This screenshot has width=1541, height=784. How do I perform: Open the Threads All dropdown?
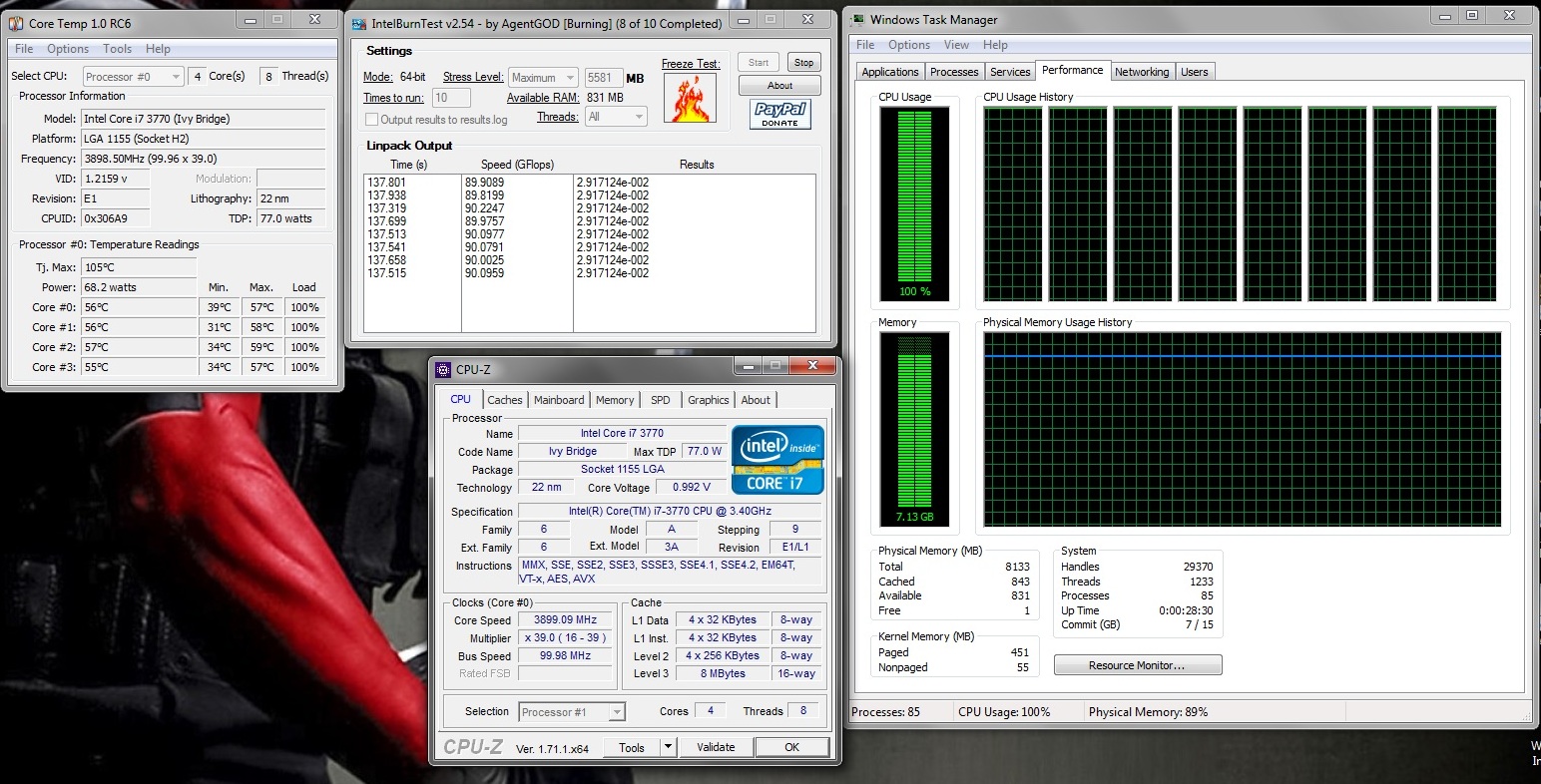[x=617, y=117]
